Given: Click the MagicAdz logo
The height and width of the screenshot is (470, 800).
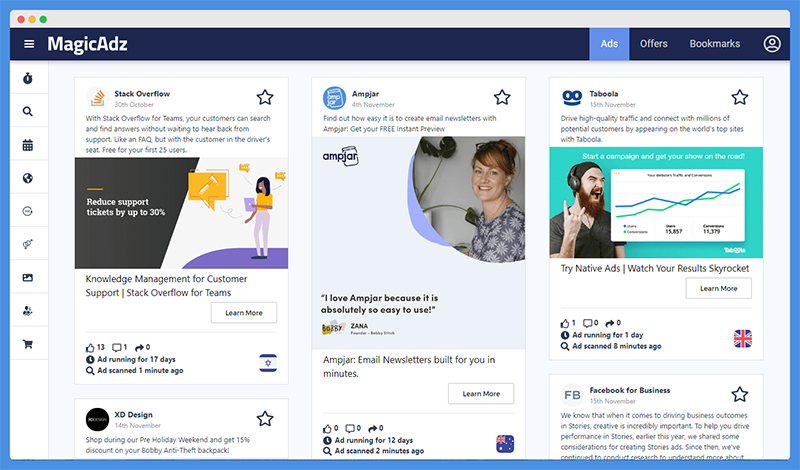Looking at the screenshot, I should click(87, 44).
